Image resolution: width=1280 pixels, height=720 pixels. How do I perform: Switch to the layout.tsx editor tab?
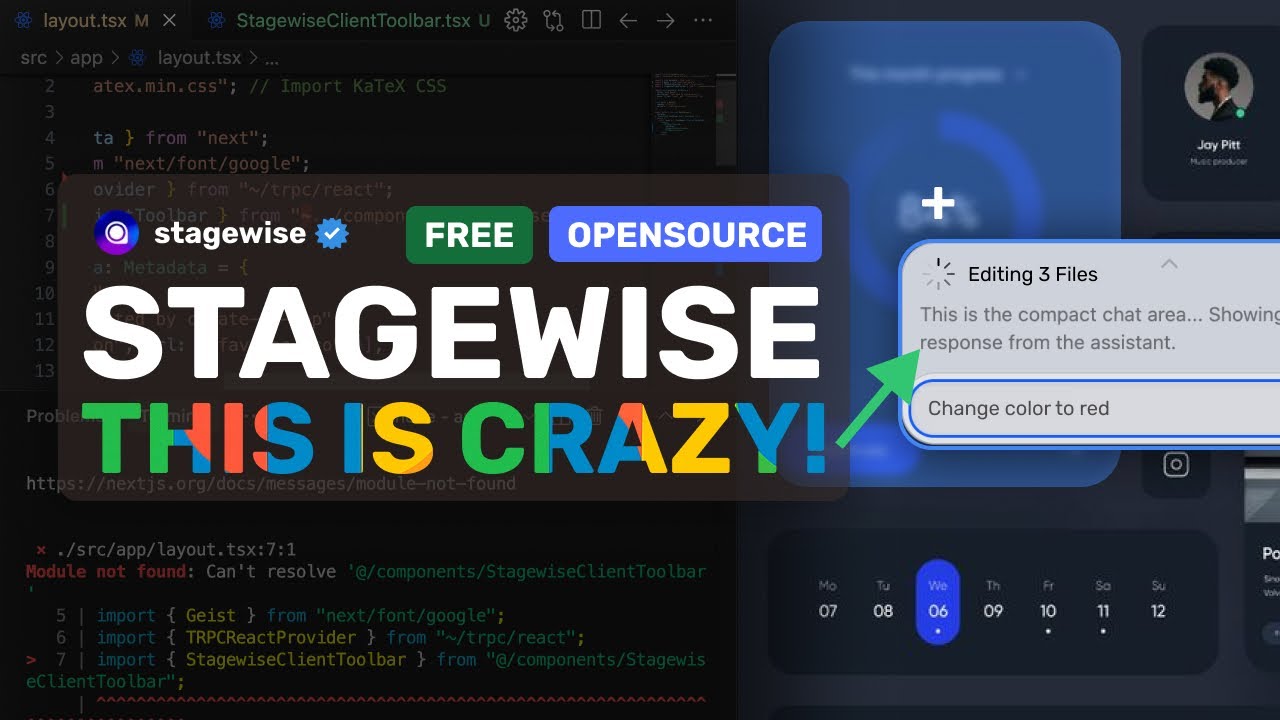84,20
